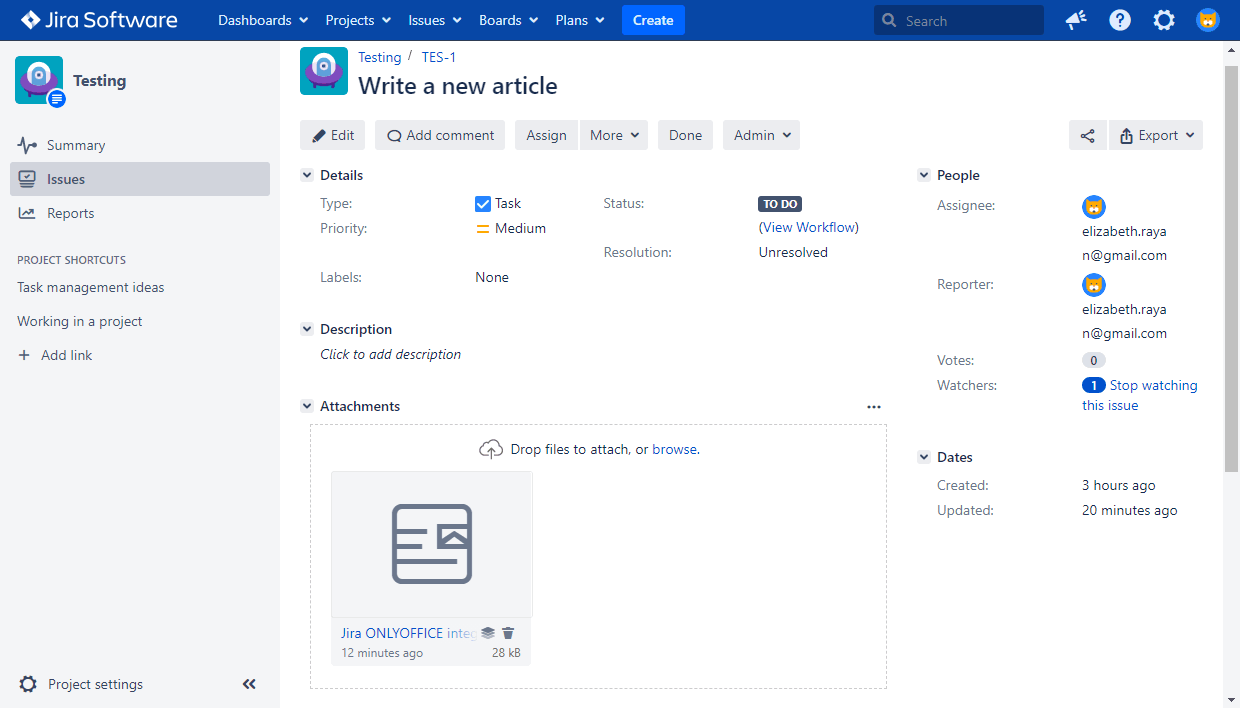The height and width of the screenshot is (708, 1240).
Task: Click the View Workflow link
Action: pyautogui.click(x=808, y=227)
